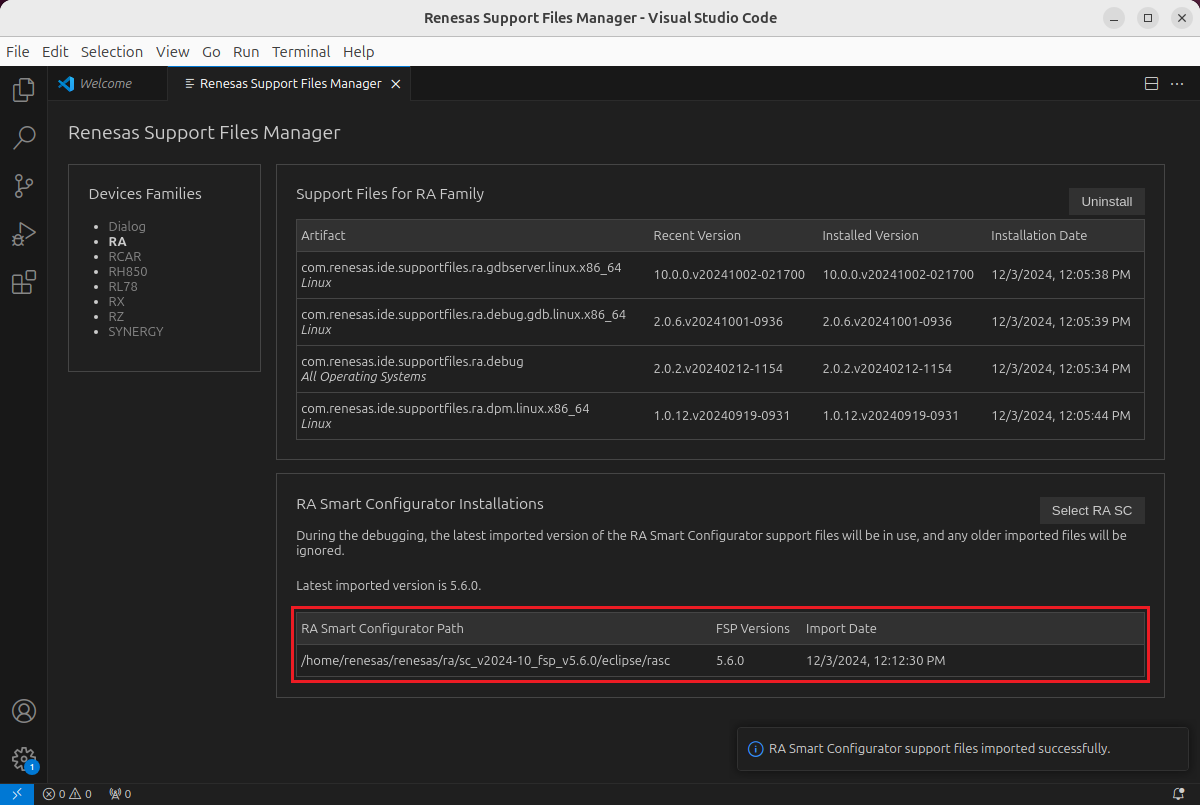Open the Accounts icon in activity bar
This screenshot has width=1200, height=805.
(x=24, y=711)
